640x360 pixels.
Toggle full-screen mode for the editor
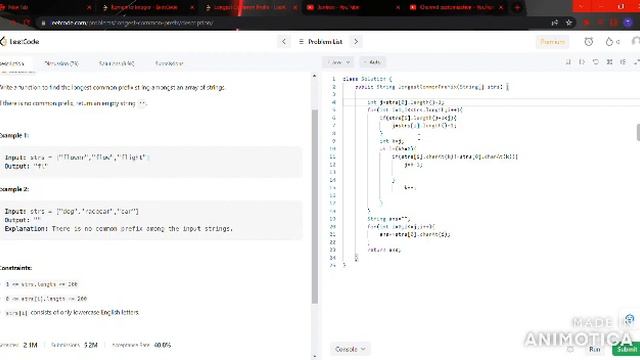pyautogui.click(x=636, y=62)
